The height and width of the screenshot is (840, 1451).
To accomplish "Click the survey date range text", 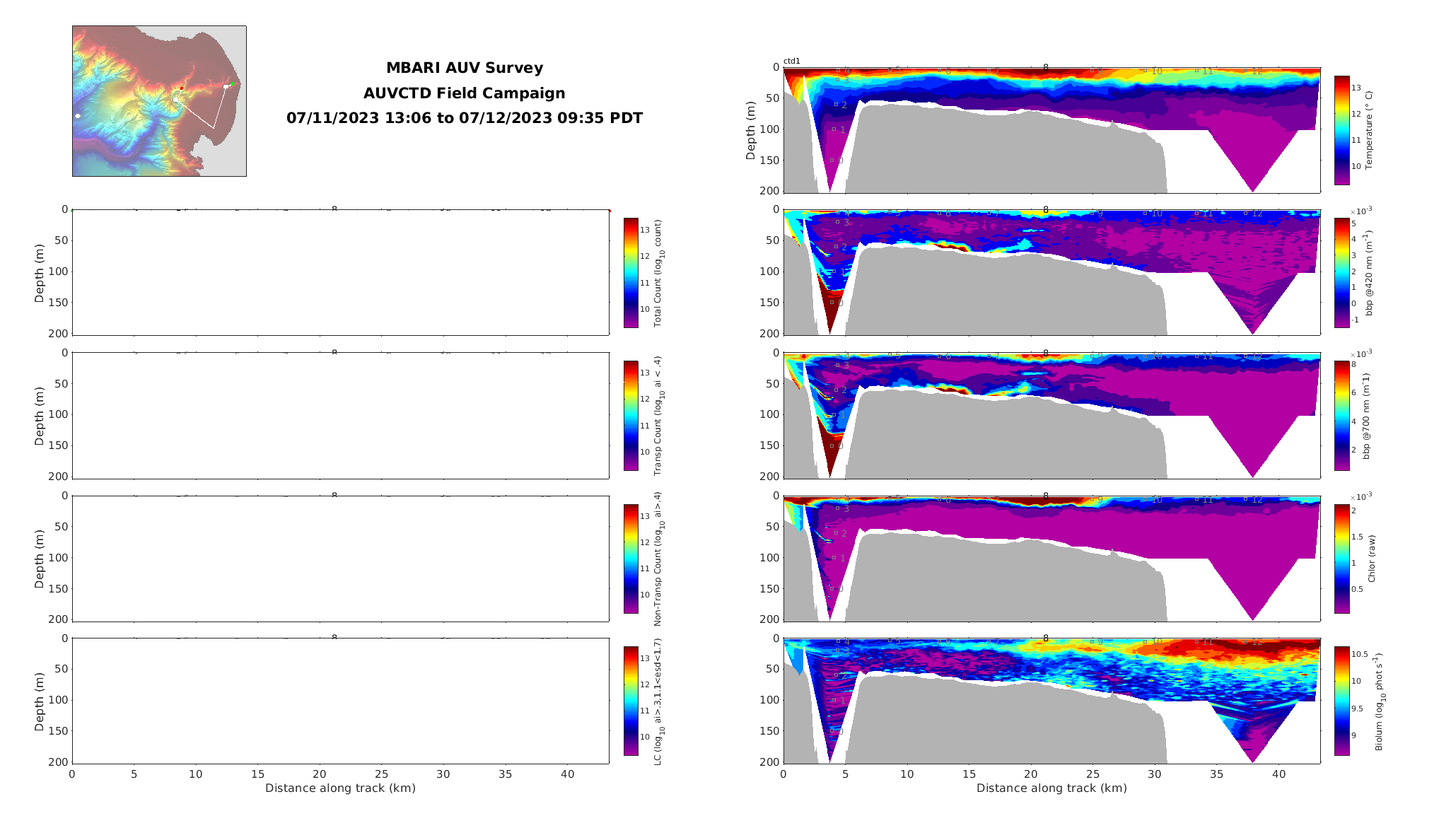I will coord(465,118).
